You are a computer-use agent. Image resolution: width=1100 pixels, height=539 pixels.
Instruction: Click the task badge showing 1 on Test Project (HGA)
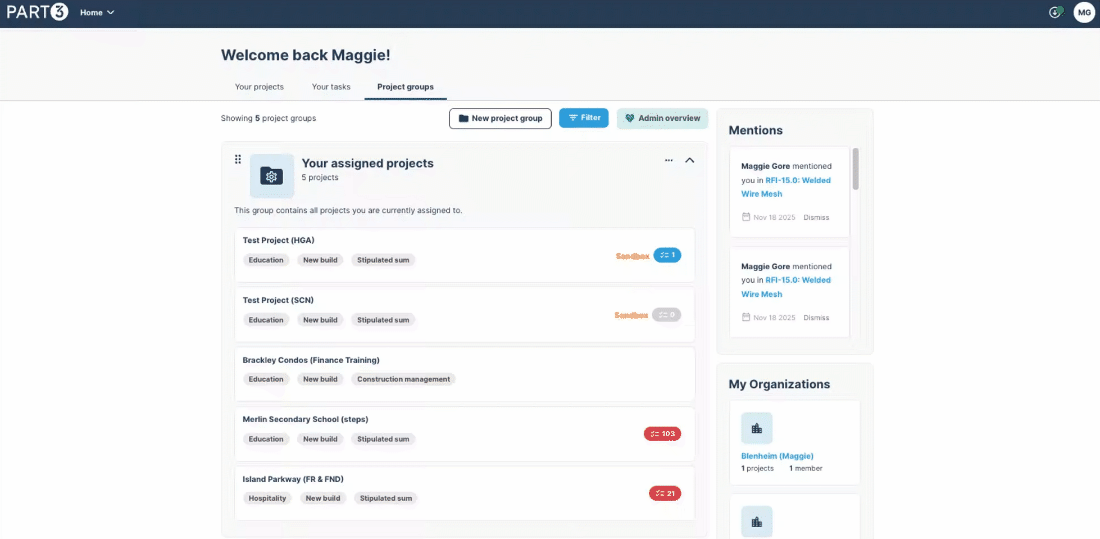(667, 255)
